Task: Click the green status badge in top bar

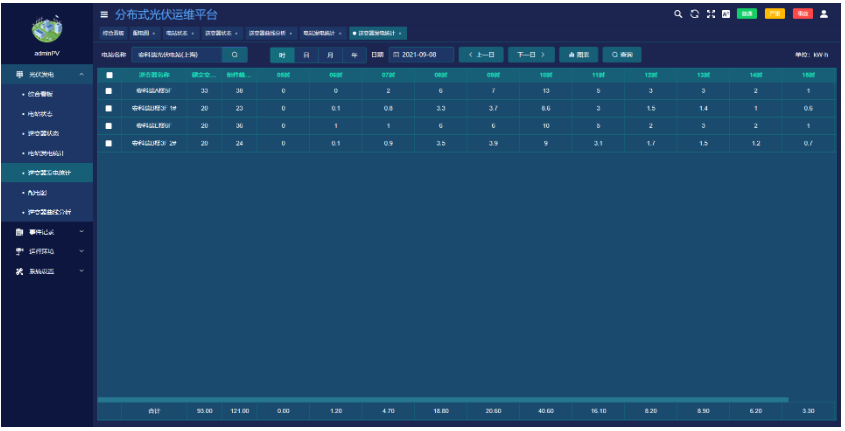Action: [747, 14]
